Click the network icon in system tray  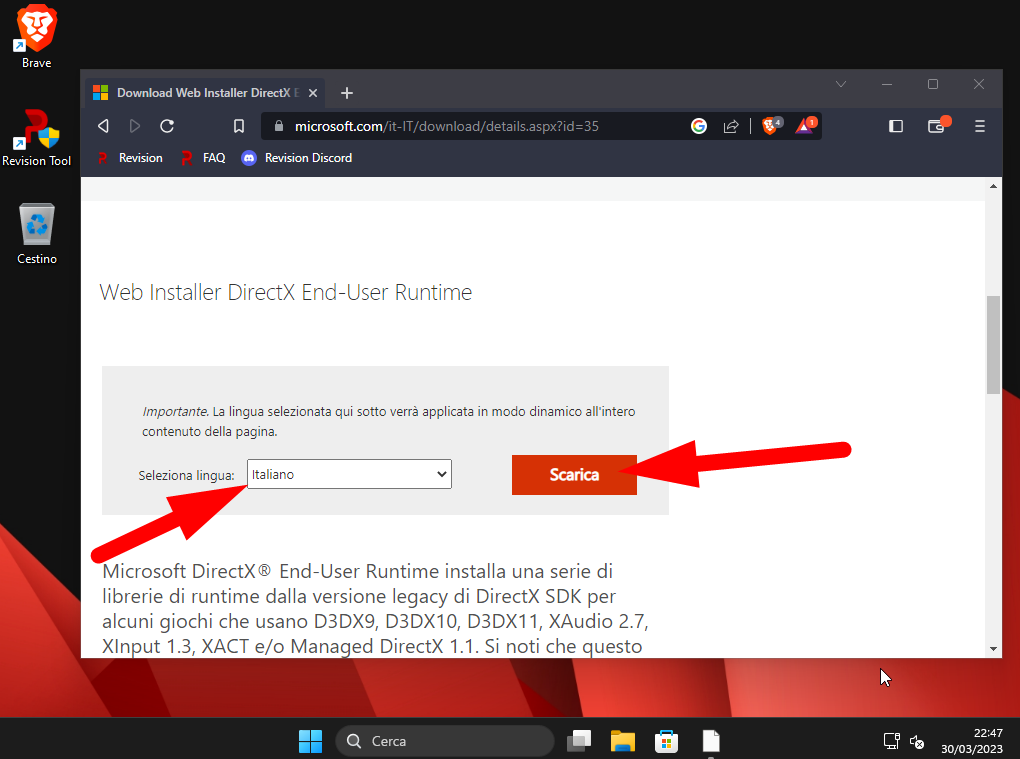[x=891, y=741]
